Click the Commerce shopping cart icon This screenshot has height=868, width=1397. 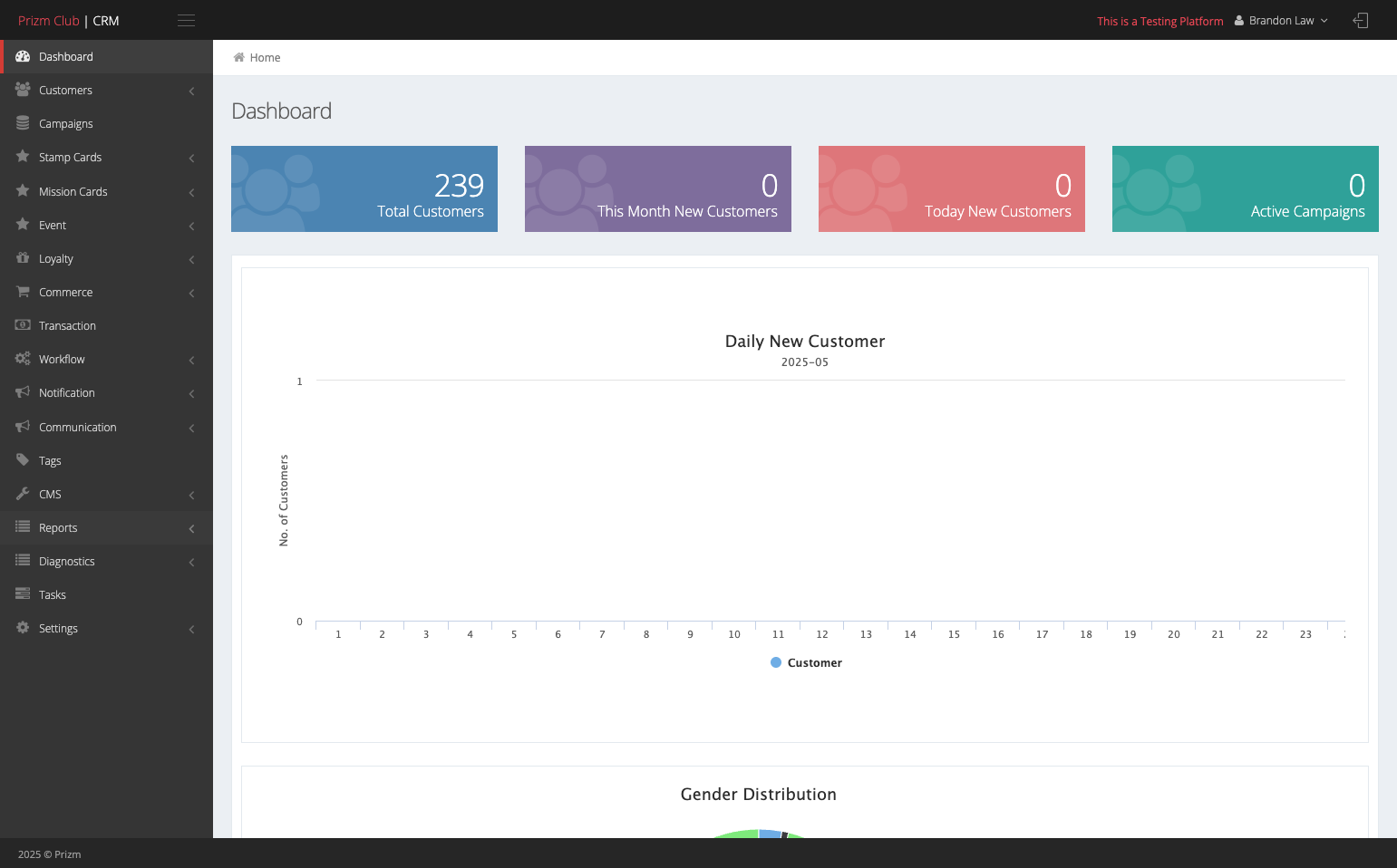[23, 292]
